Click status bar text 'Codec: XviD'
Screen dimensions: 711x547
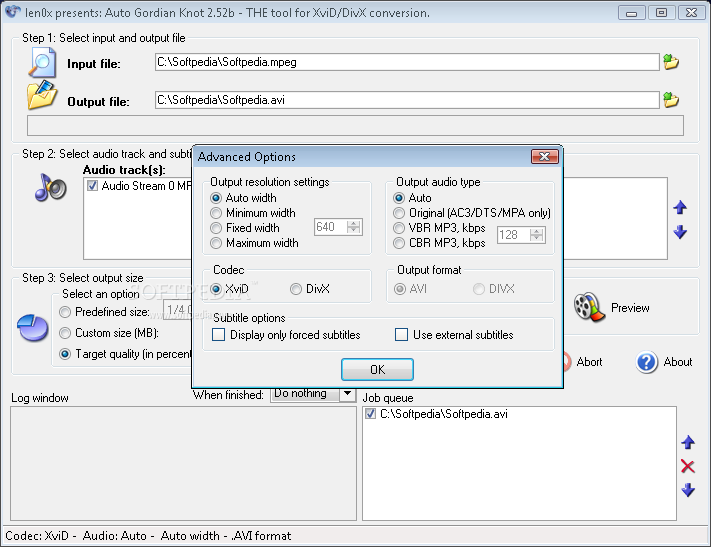[x=37, y=536]
